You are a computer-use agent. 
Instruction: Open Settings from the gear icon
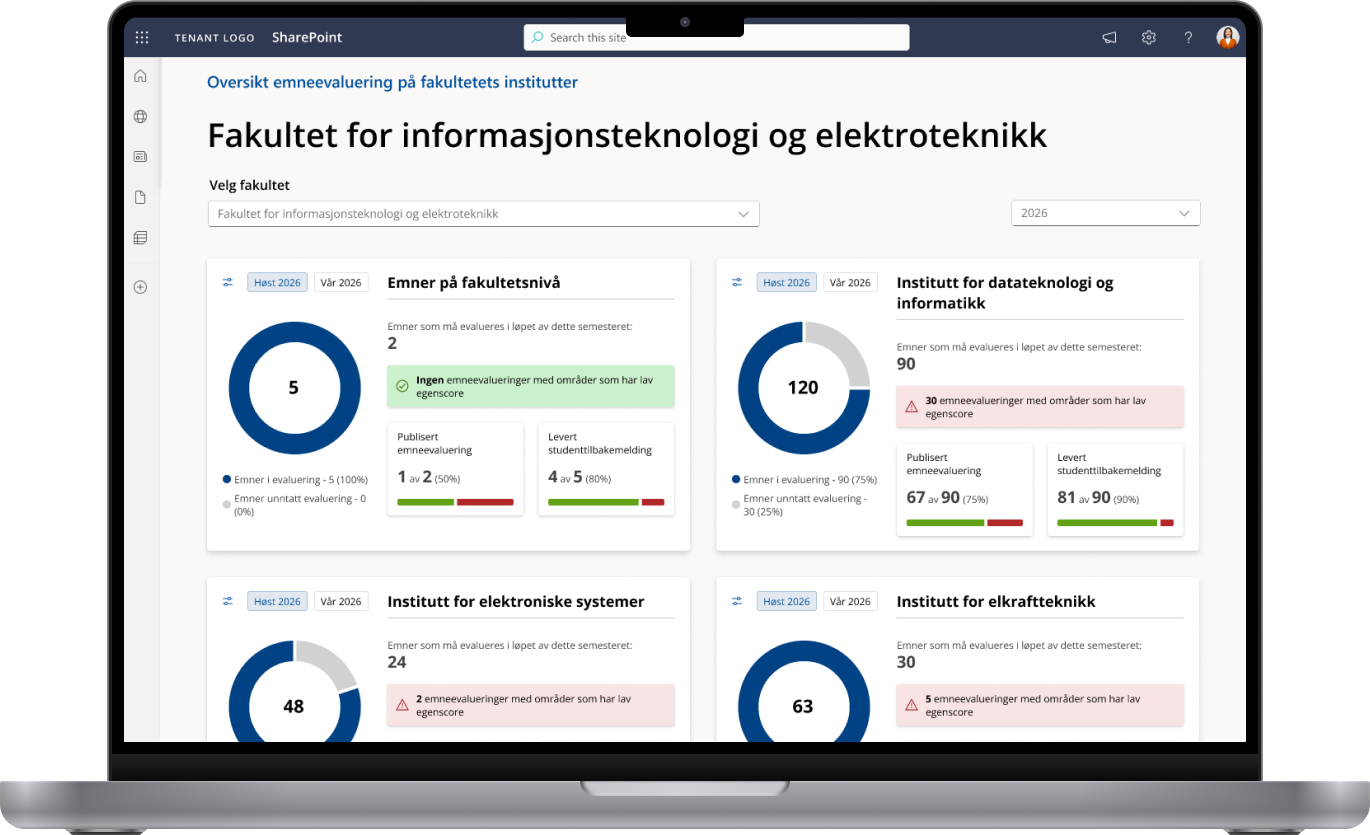click(1148, 37)
